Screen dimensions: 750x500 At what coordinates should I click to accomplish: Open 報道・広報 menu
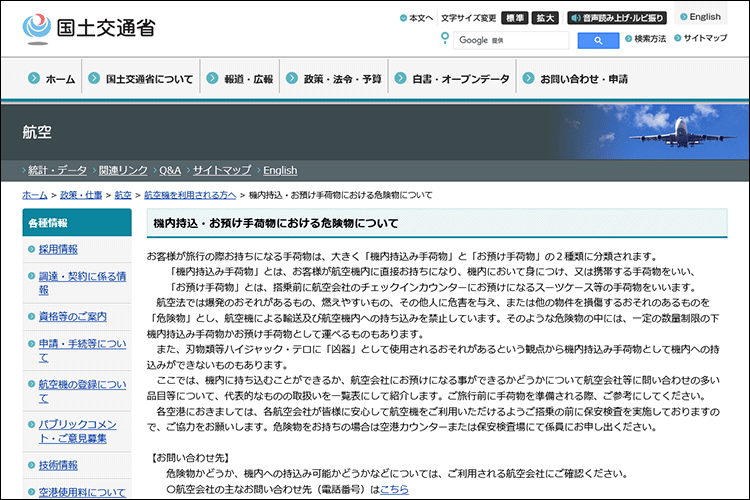(x=240, y=79)
